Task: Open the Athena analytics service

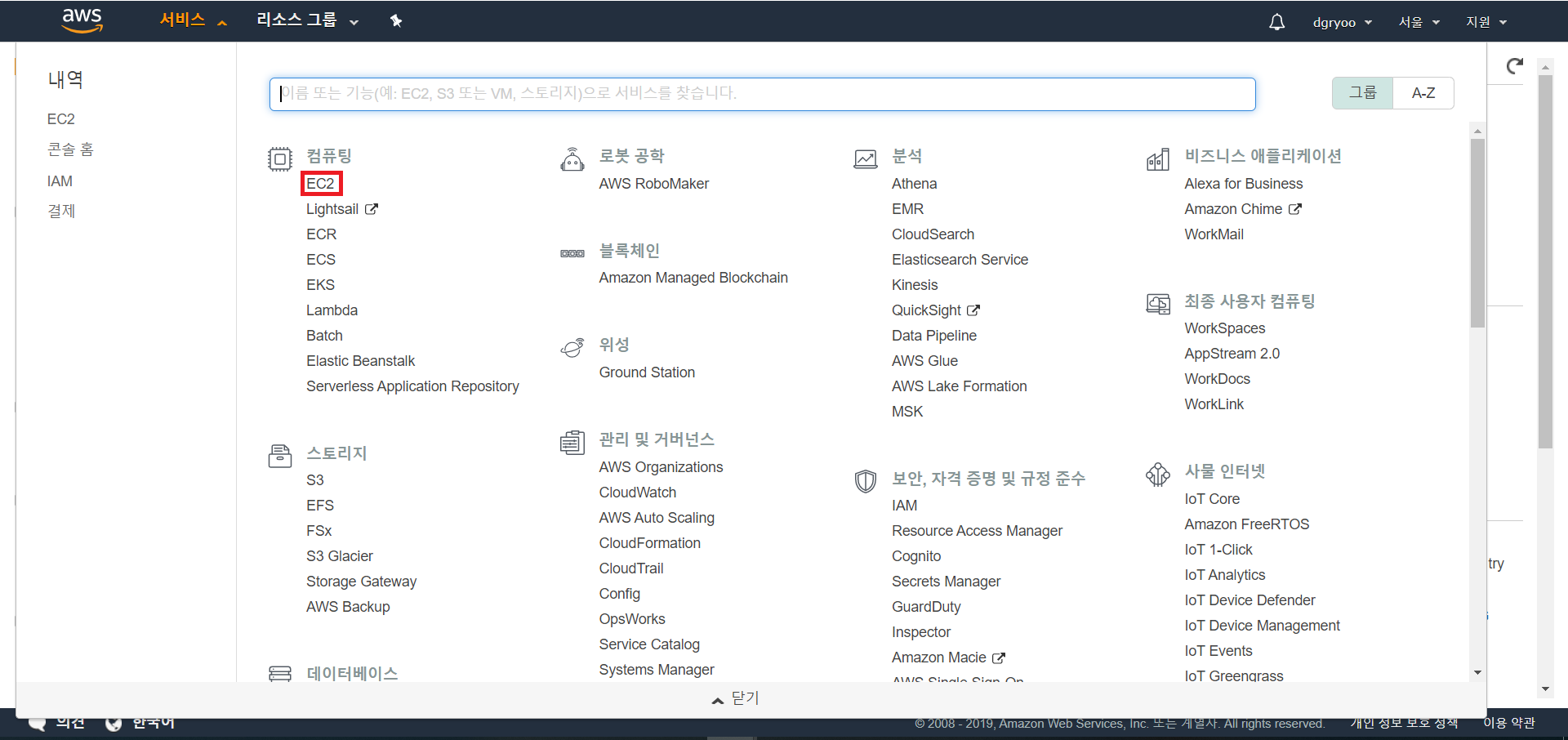Action: pos(914,184)
